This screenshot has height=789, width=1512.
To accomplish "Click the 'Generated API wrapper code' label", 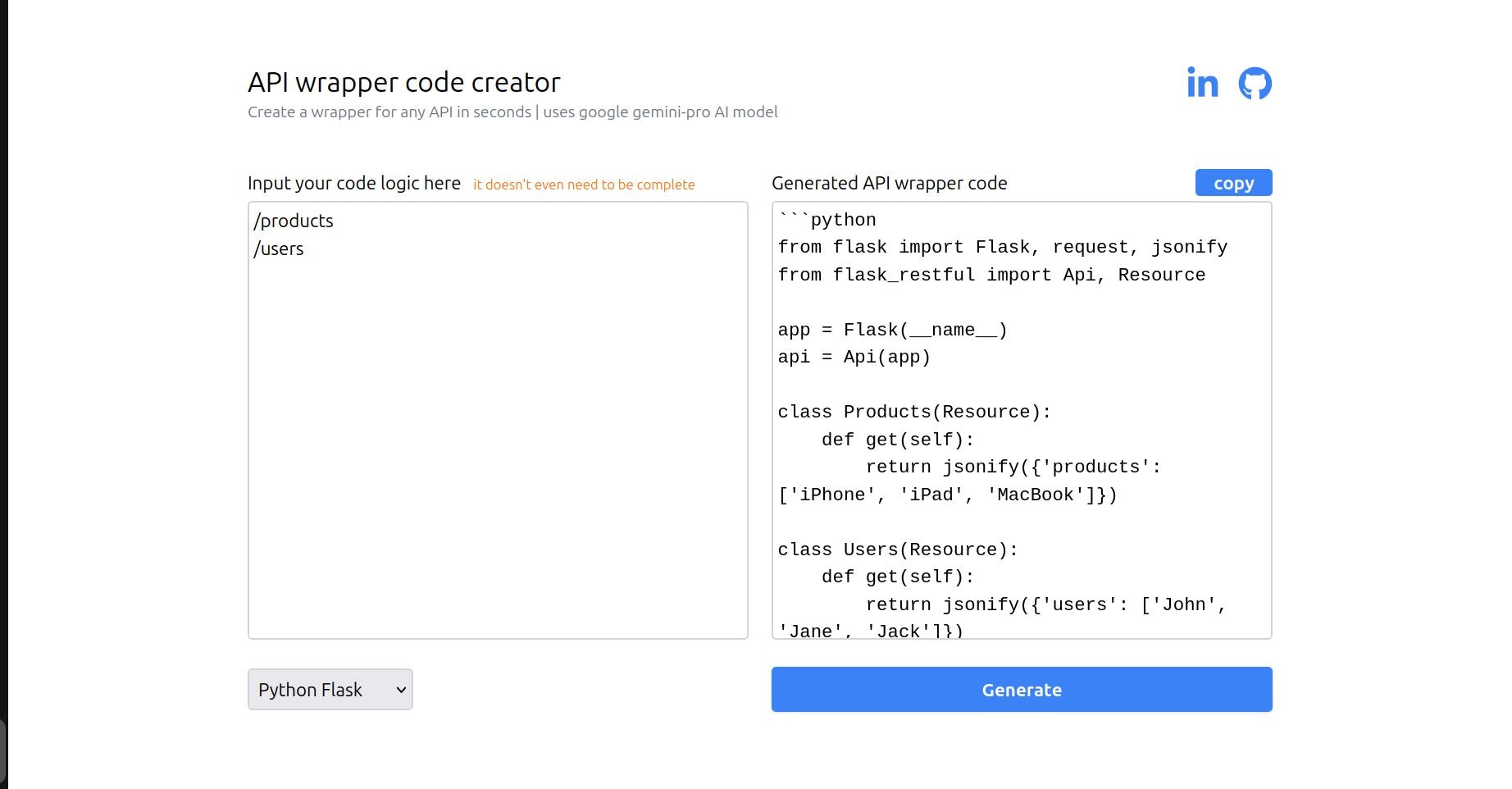I will coord(890,183).
